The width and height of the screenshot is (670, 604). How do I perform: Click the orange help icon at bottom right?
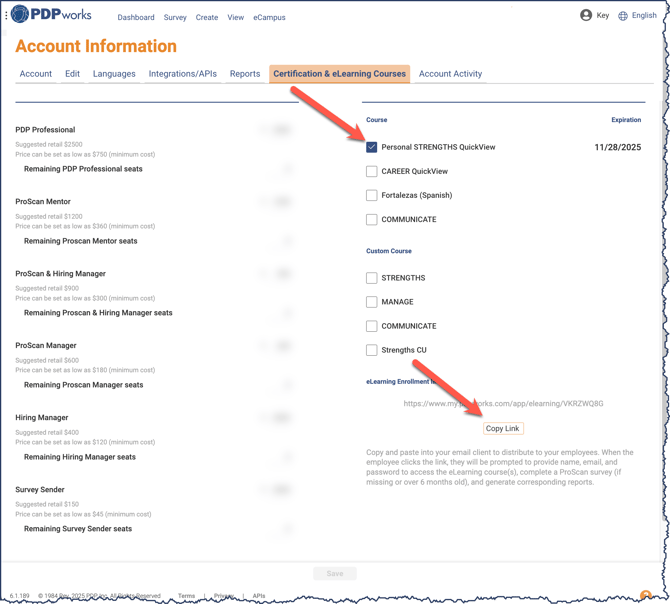[x=646, y=595]
